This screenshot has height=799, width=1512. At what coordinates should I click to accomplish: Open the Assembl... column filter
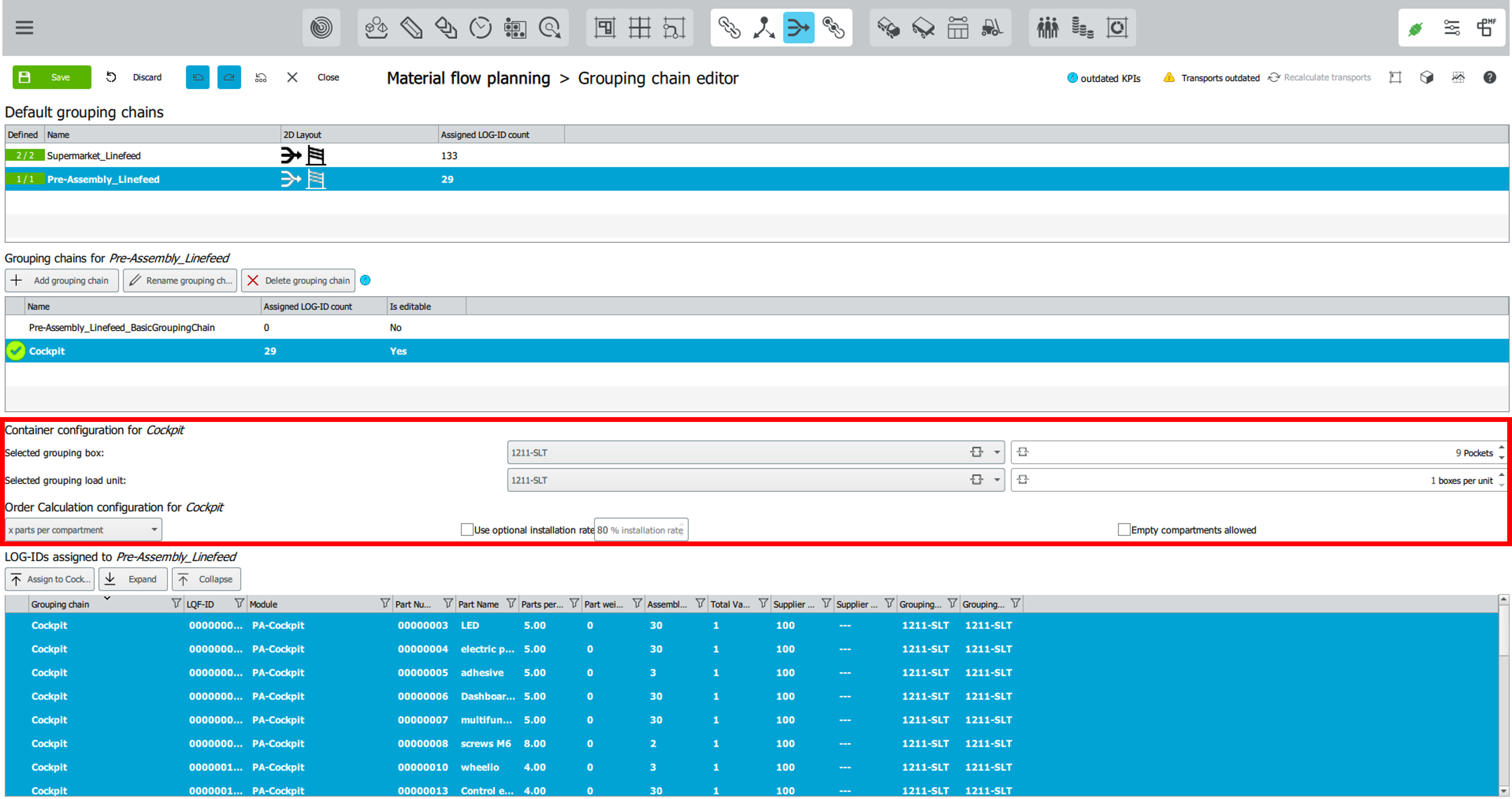point(700,604)
